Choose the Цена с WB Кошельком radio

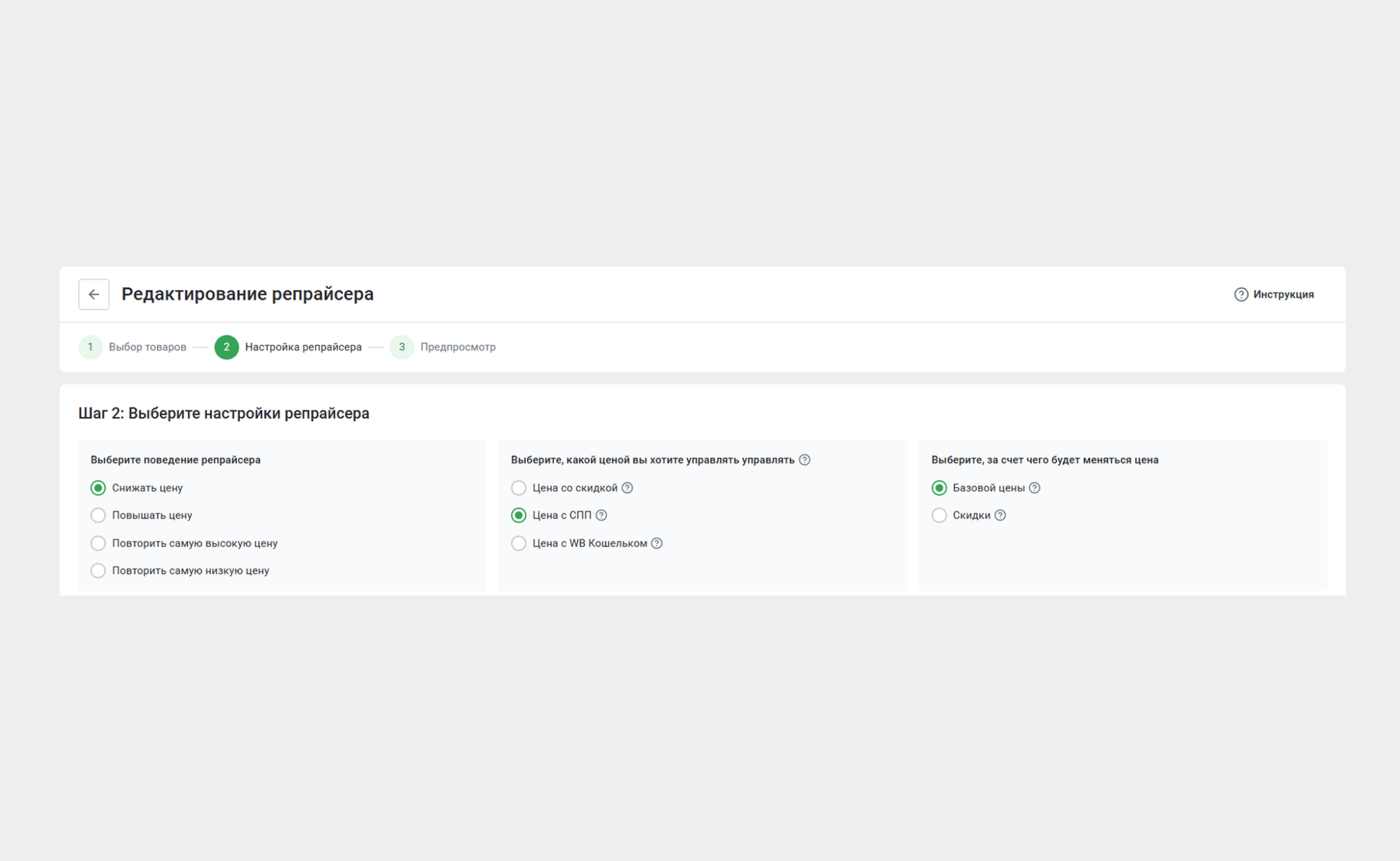[x=519, y=543]
